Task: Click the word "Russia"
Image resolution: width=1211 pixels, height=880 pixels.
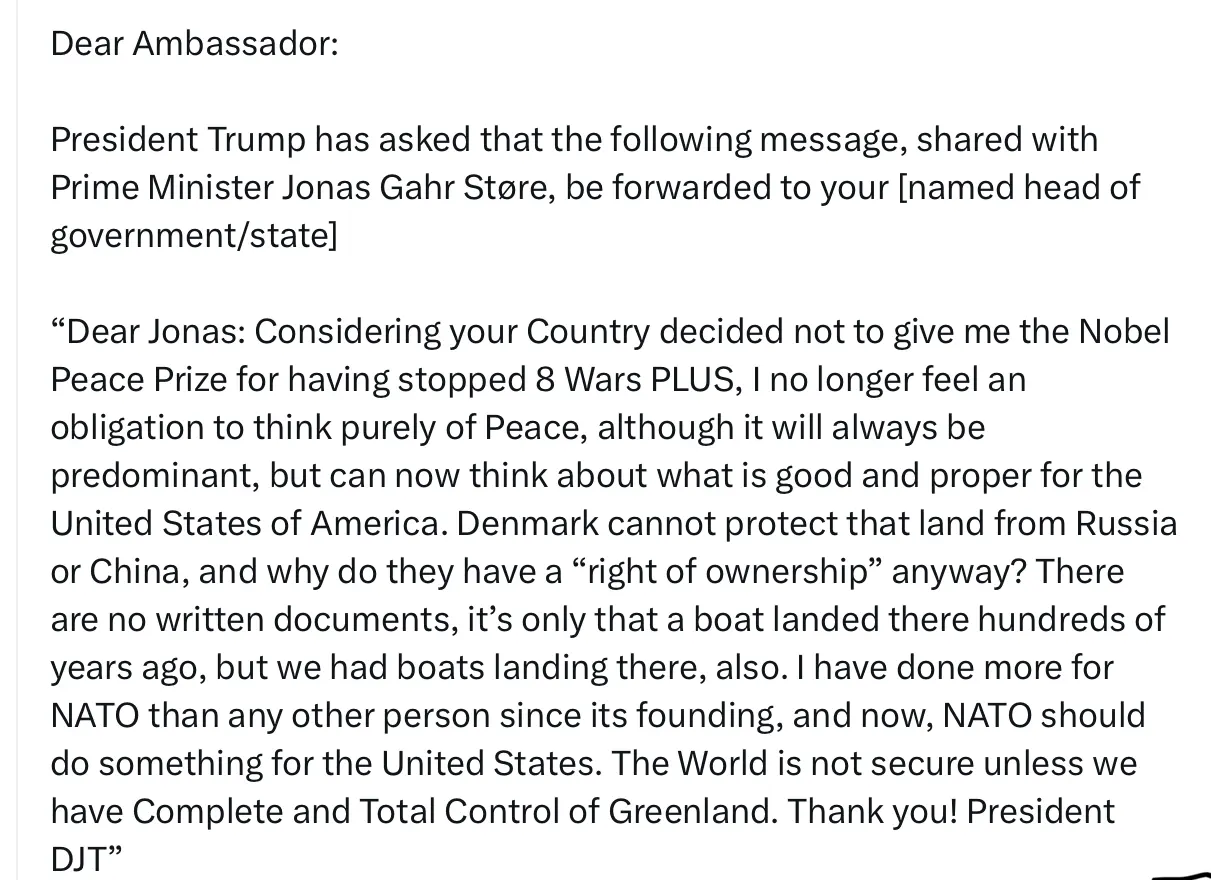Action: (1126, 524)
